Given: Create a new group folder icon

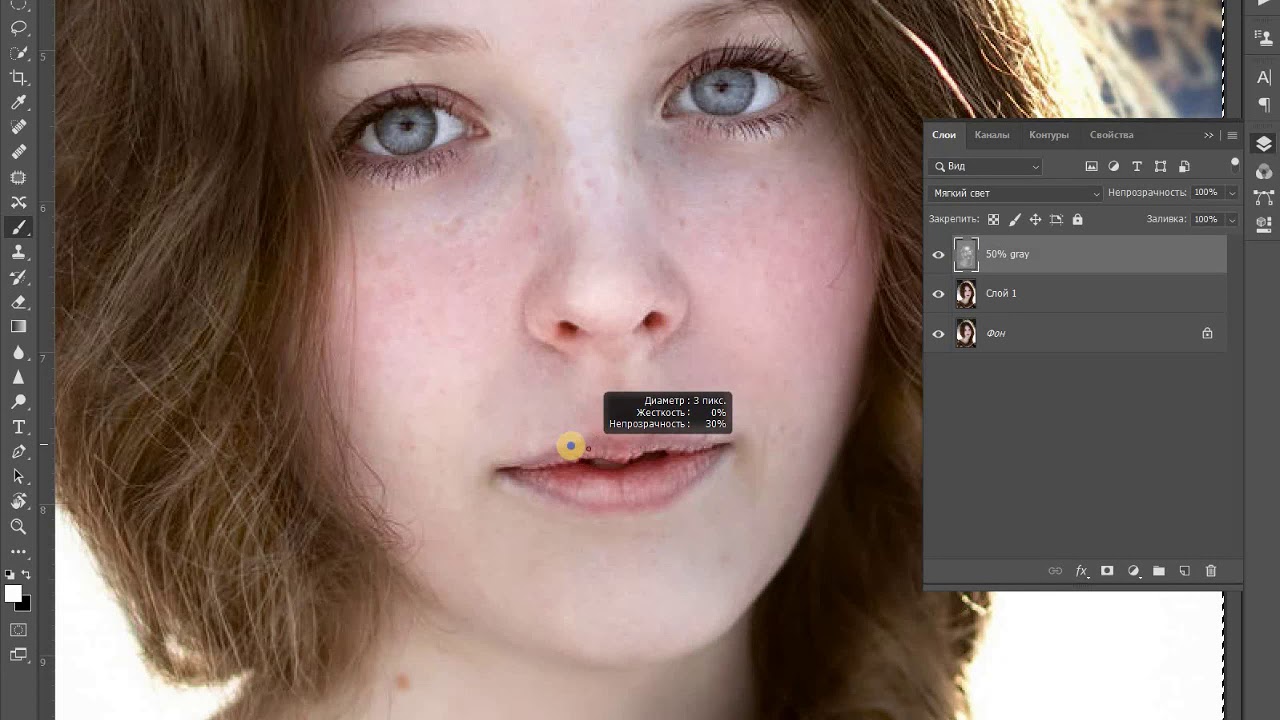Looking at the screenshot, I should [1159, 571].
